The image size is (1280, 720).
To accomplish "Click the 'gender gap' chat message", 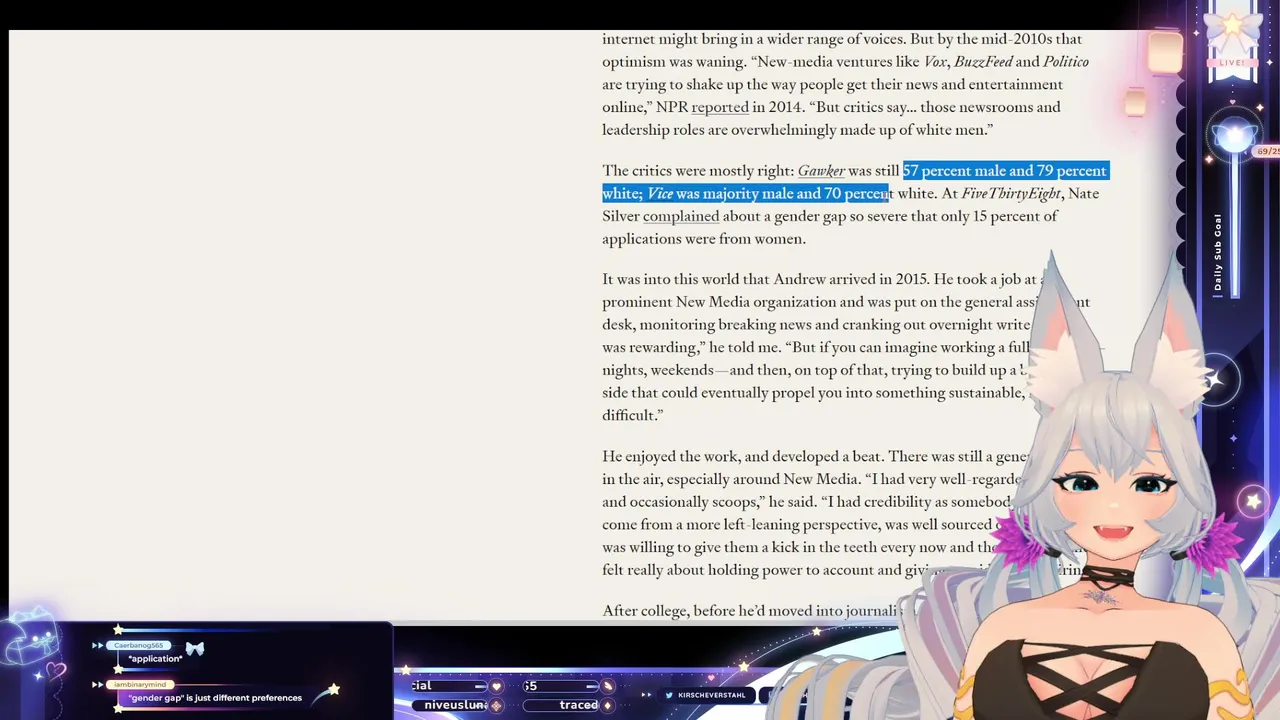I will [215, 698].
